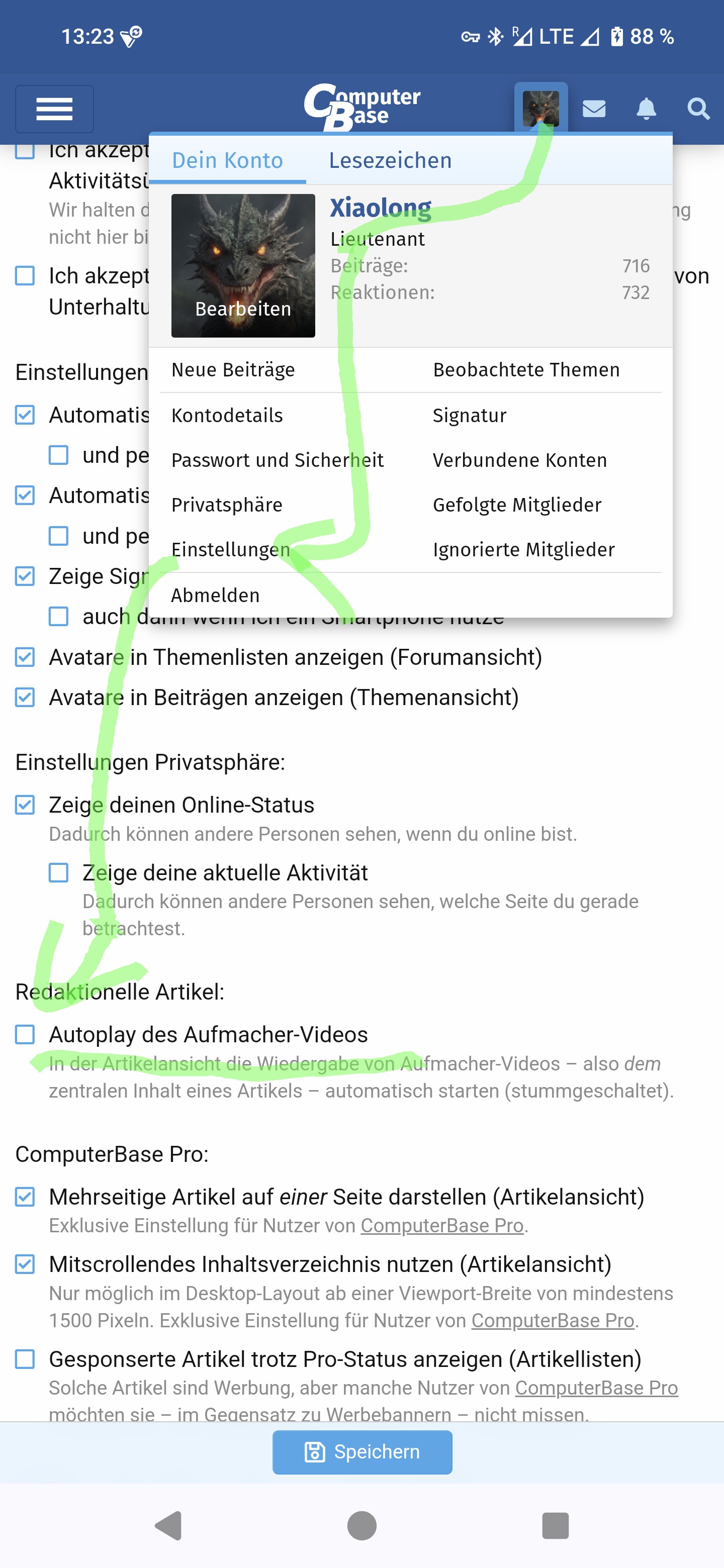Open the notification bell
The width and height of the screenshot is (724, 1568).
pos(646,109)
